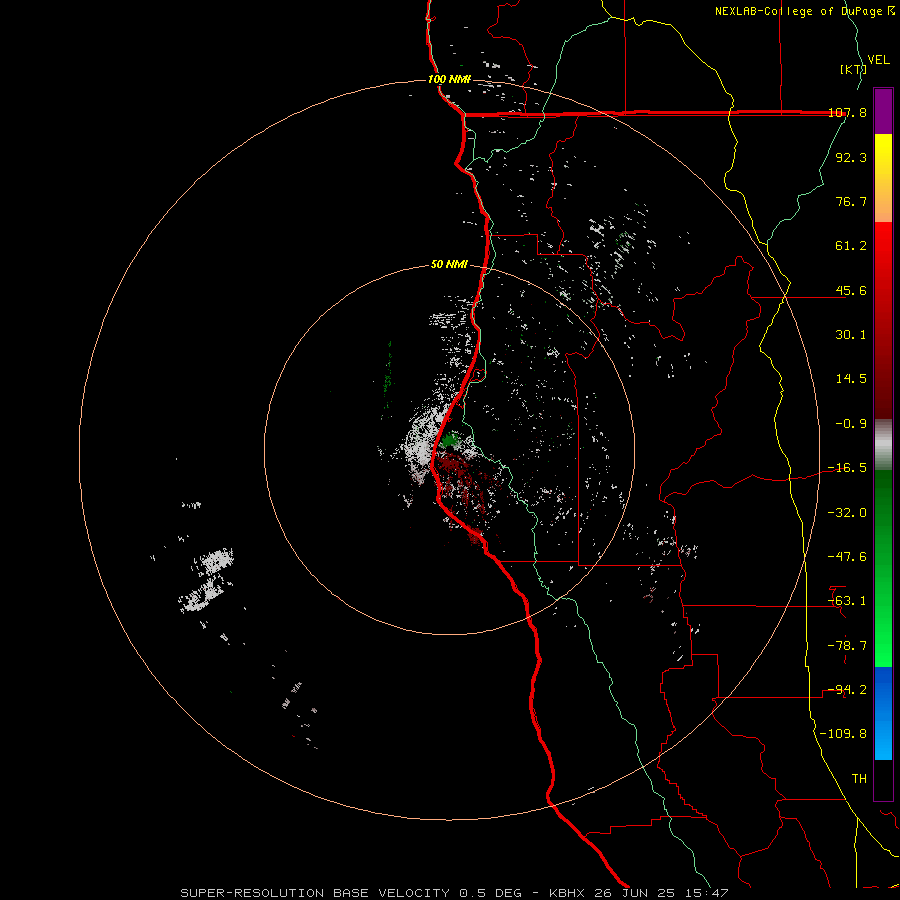
Task: Click the 107.8 velocity scale value
Action: point(848,112)
